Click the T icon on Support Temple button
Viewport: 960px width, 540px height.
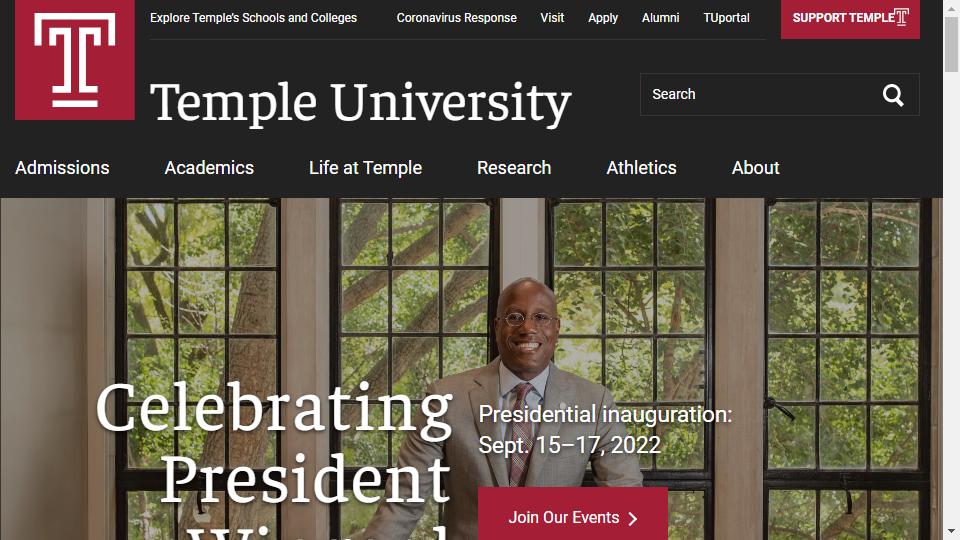click(901, 17)
